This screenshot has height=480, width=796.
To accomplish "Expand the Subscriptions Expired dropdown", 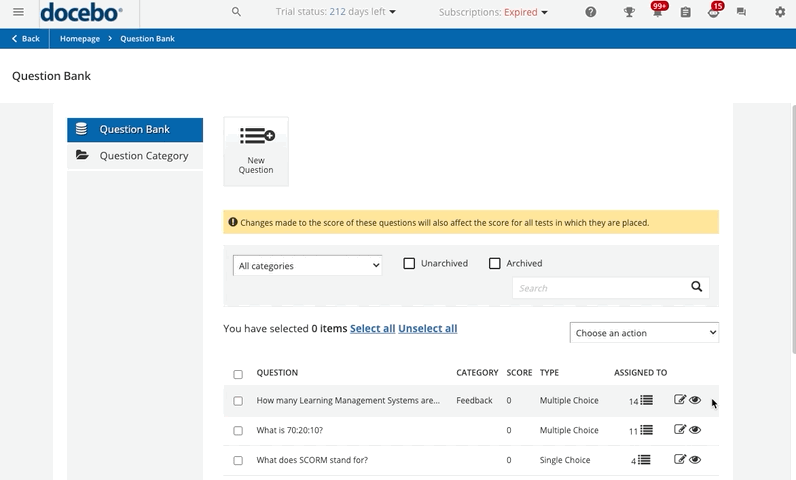I will point(493,12).
